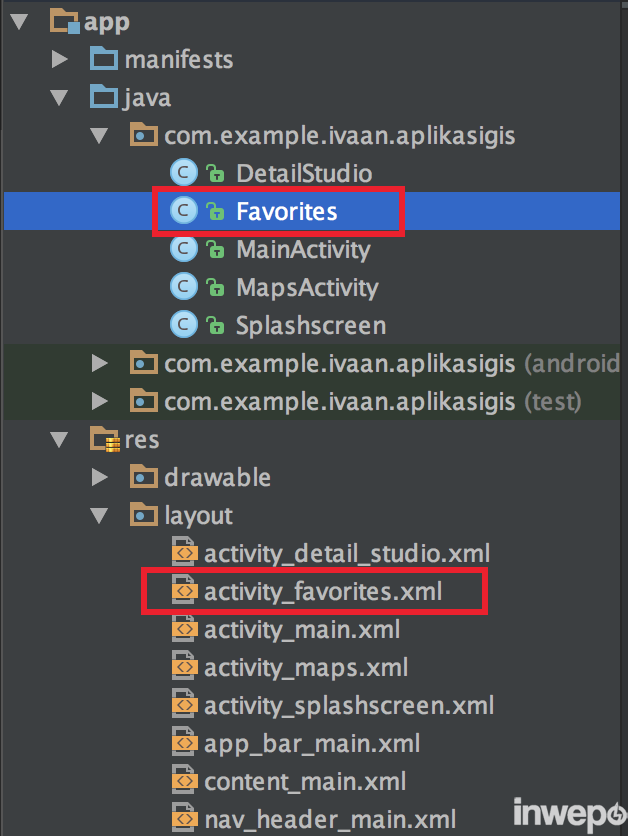Screen dimensions: 628x836
Task: Click the Splashscreen class icon
Action: 184,325
